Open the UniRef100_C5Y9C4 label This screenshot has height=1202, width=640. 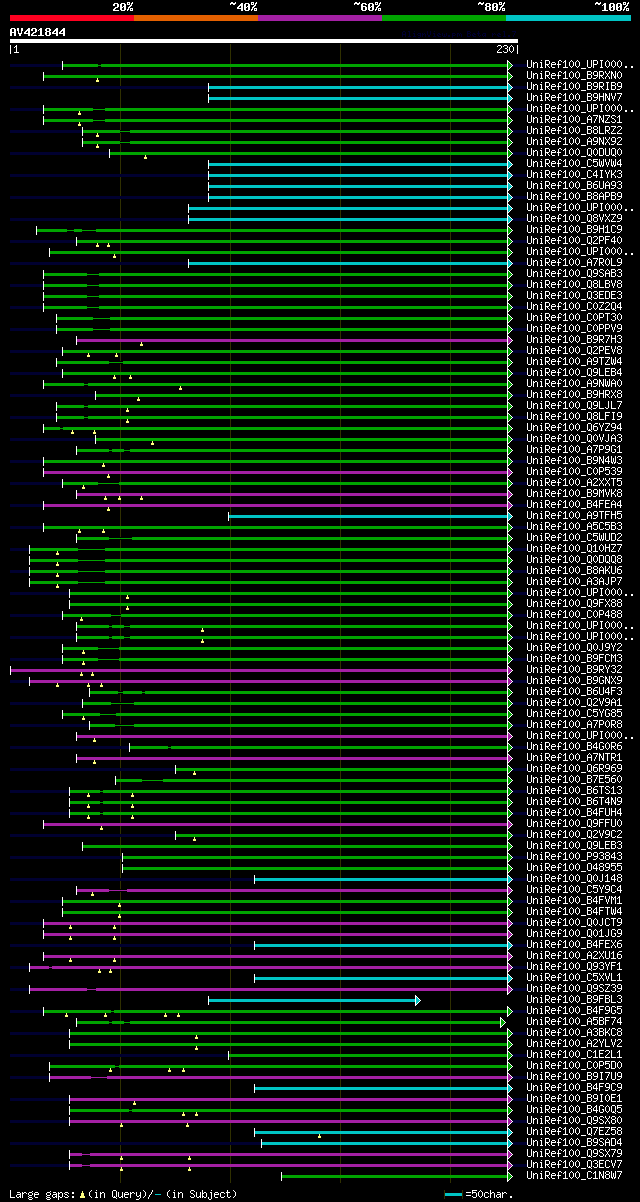[575, 889]
